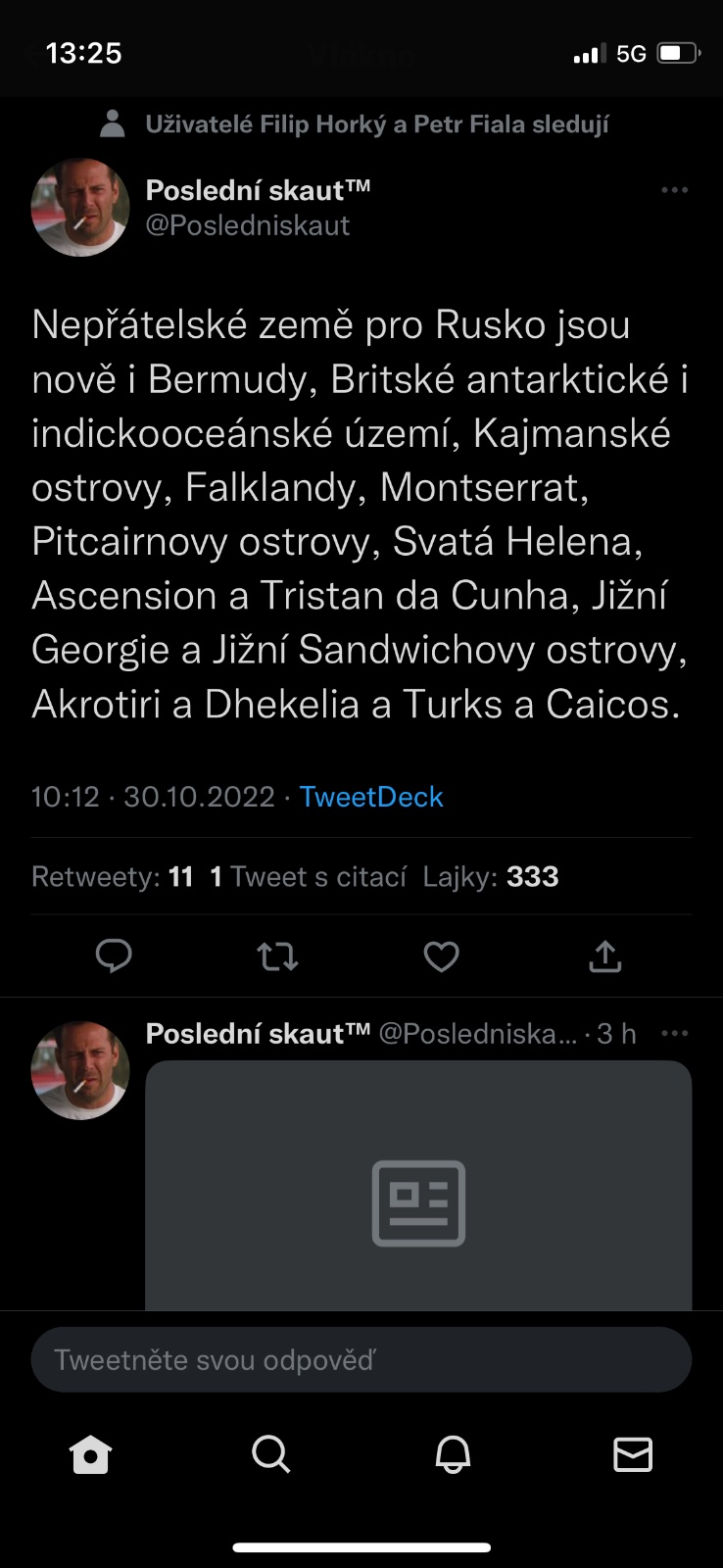Share the tweet via upload icon
Screen dimensions: 723x1568
(x=604, y=955)
